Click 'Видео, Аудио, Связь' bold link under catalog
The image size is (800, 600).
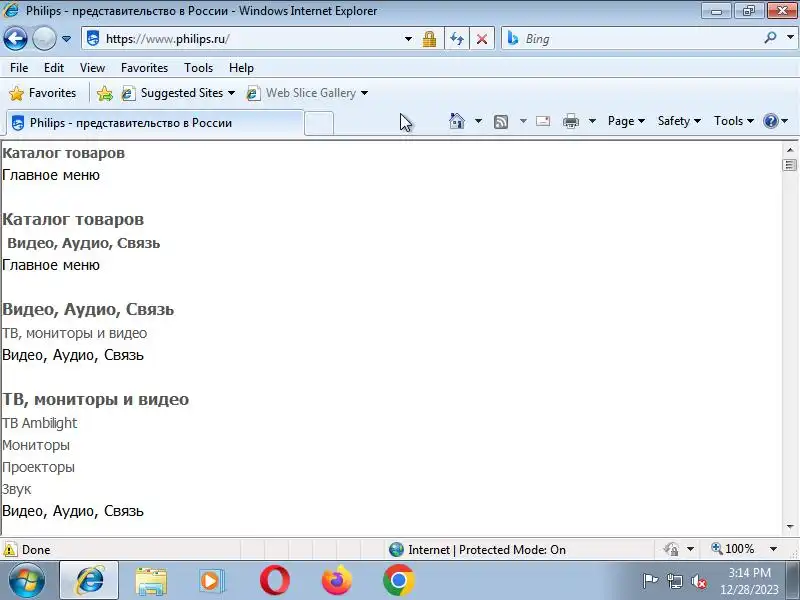tap(84, 243)
